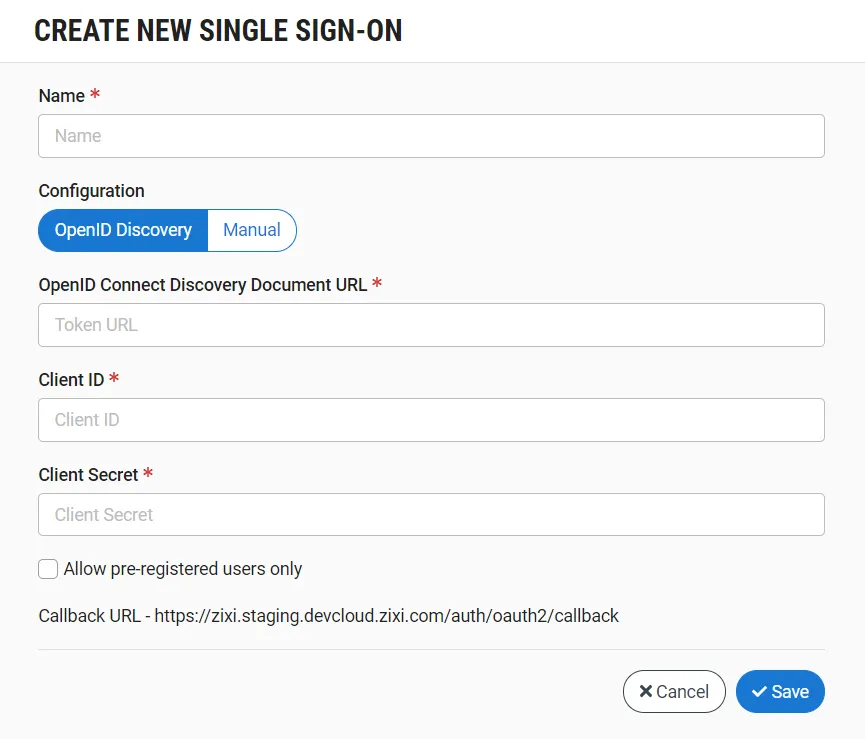Click the Name field label

coord(62,96)
